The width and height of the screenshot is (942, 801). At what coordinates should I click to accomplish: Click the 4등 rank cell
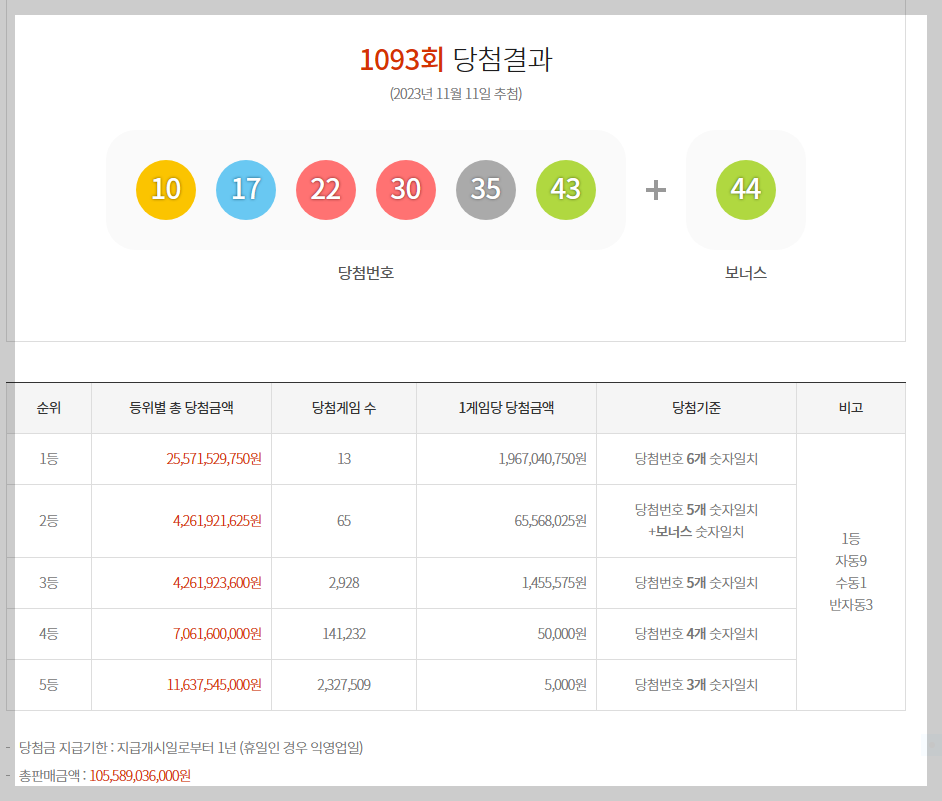coord(49,634)
